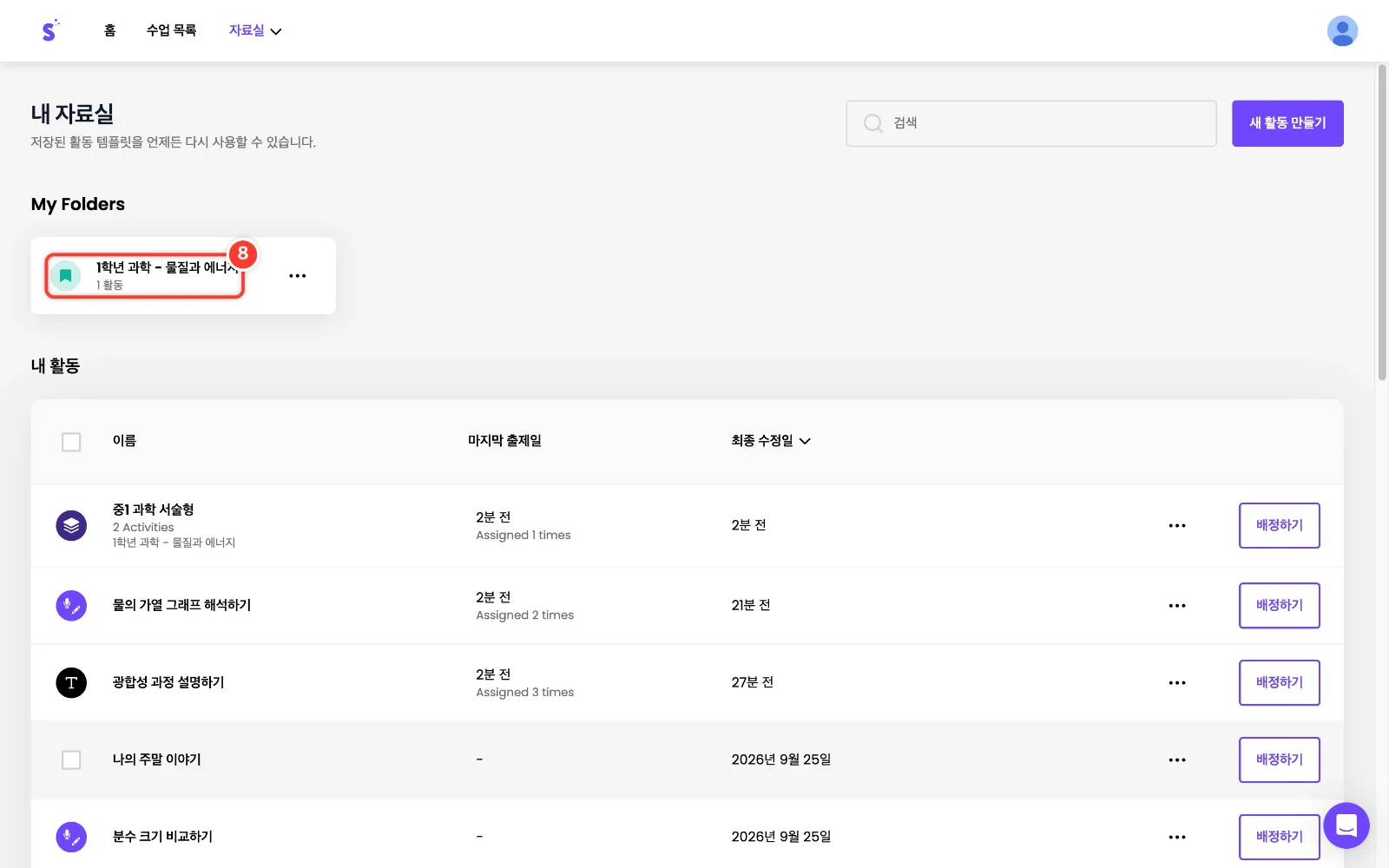Assign 광합성 과정 설명하기 with 배정하기
The width and height of the screenshot is (1389, 868).
click(1279, 682)
